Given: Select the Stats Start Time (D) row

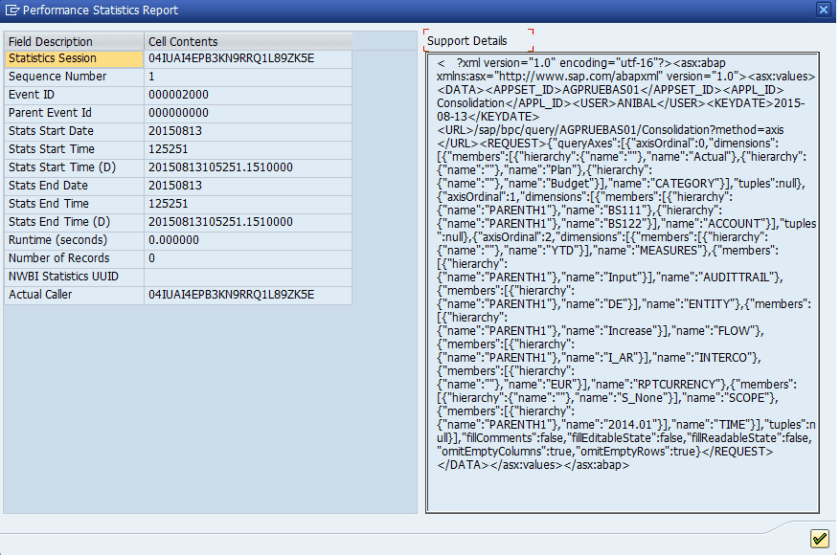Looking at the screenshot, I should (x=73, y=168).
